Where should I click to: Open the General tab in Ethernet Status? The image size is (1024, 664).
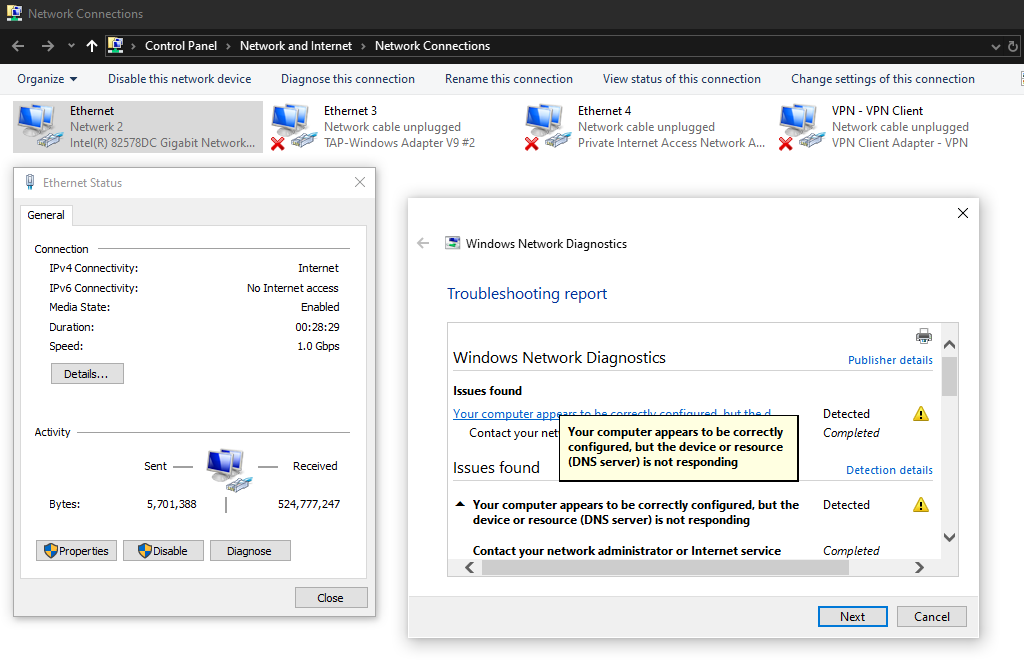click(46, 215)
